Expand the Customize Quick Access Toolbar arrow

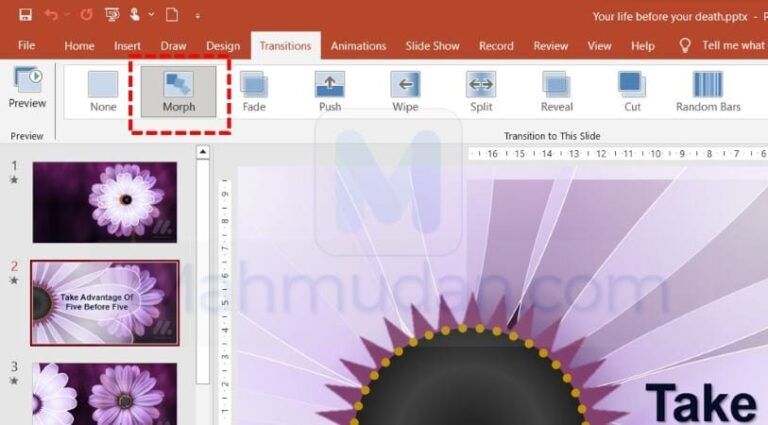point(198,16)
